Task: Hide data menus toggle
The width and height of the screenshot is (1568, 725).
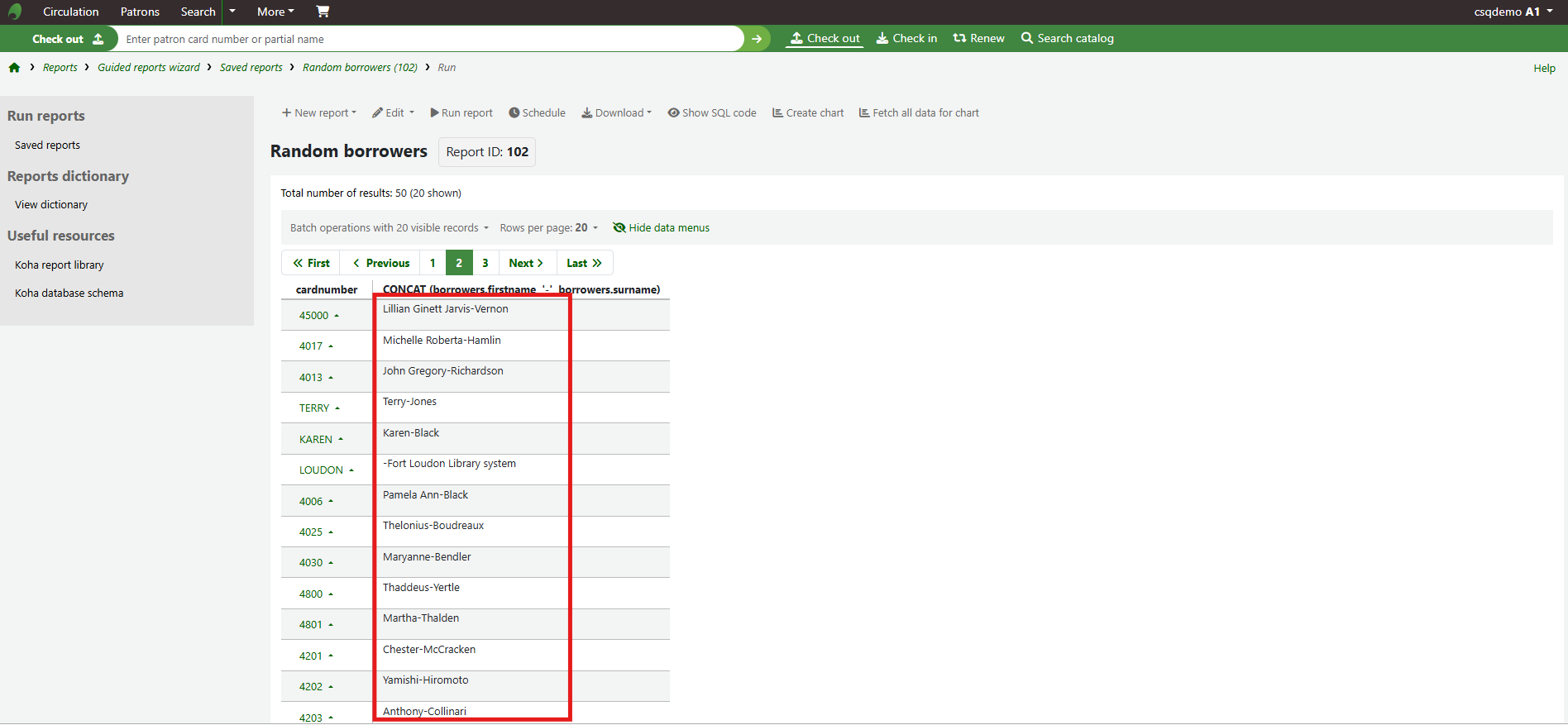Action: pyautogui.click(x=661, y=228)
